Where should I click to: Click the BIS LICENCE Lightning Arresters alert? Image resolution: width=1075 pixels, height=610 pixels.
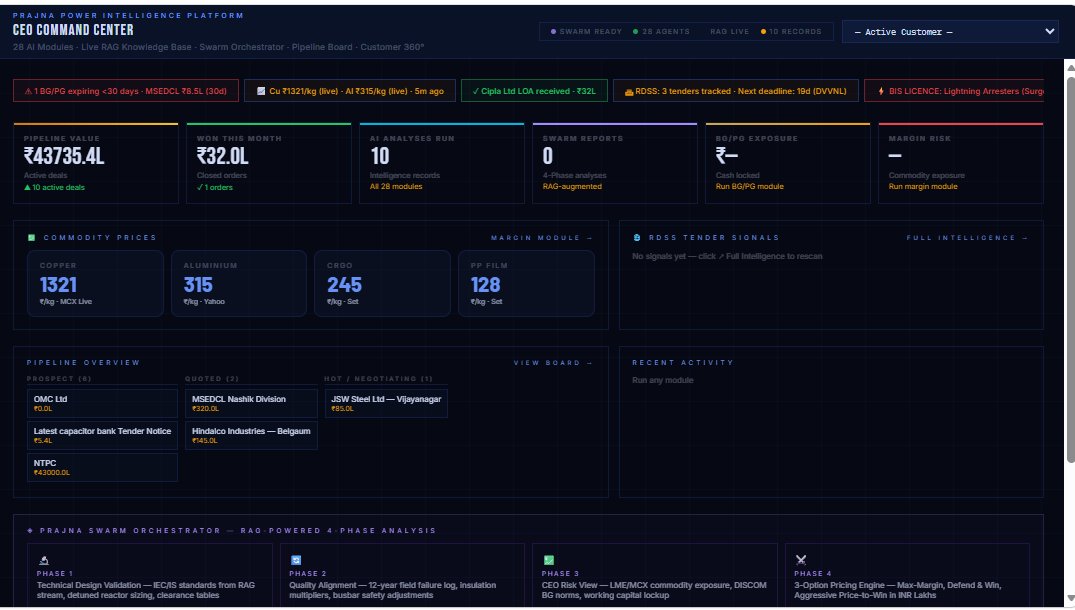[x=954, y=90]
